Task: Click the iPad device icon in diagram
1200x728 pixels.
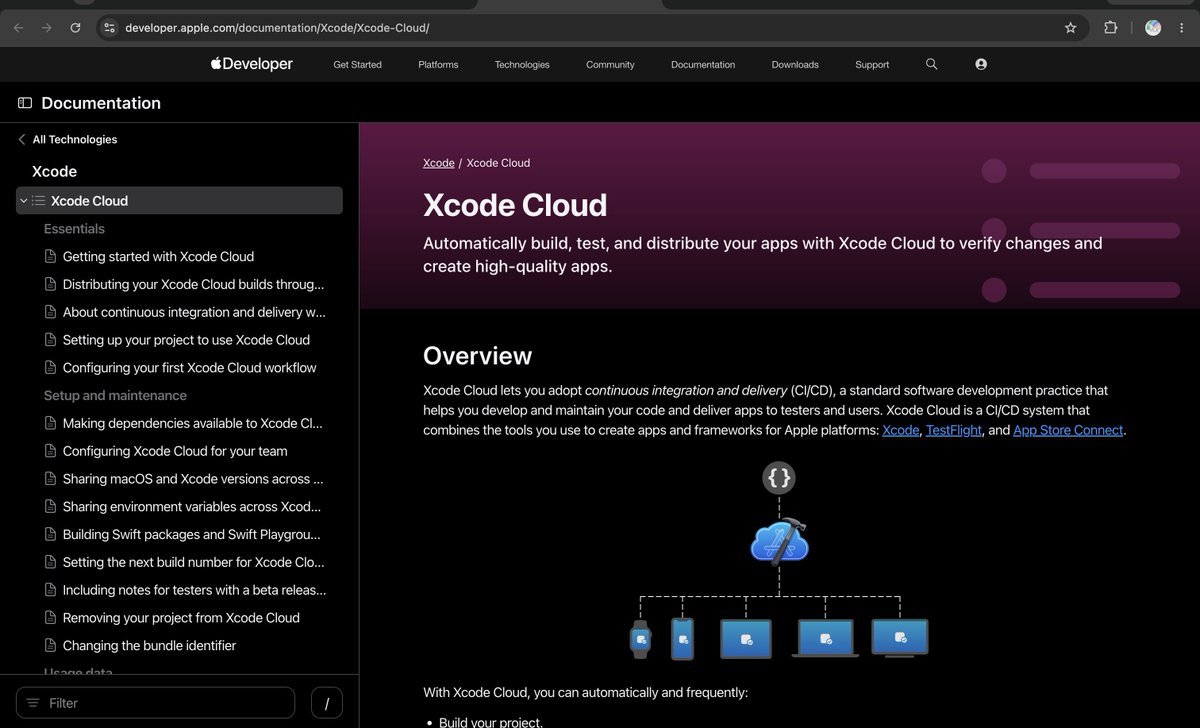Action: (x=746, y=639)
